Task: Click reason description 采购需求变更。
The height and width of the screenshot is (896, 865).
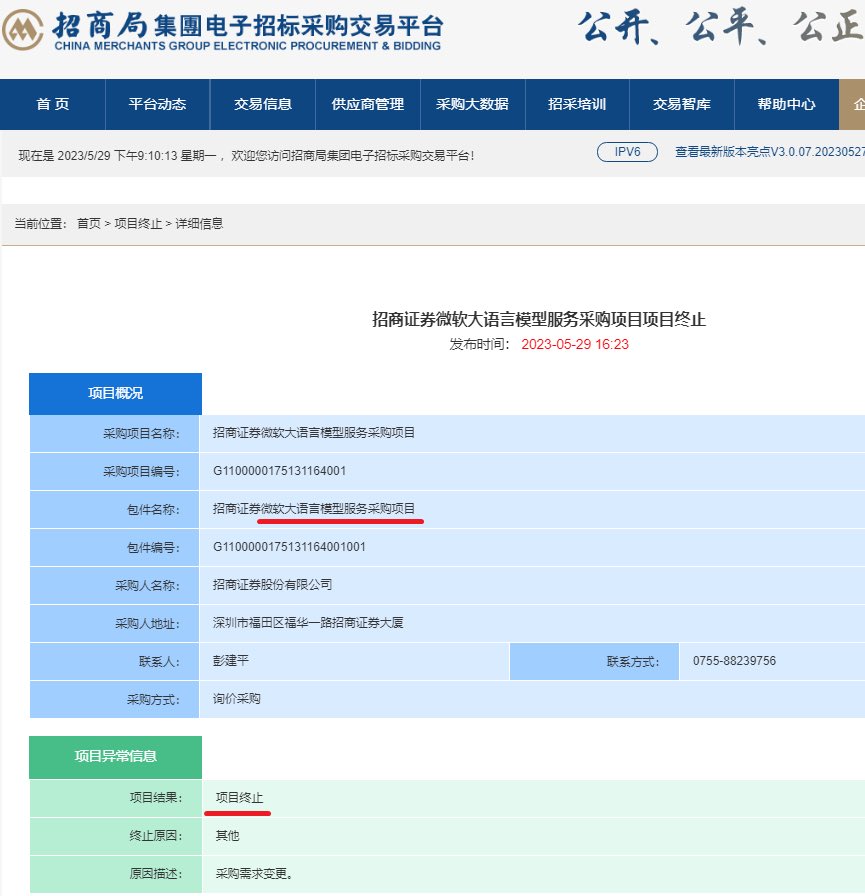Action: (254, 874)
